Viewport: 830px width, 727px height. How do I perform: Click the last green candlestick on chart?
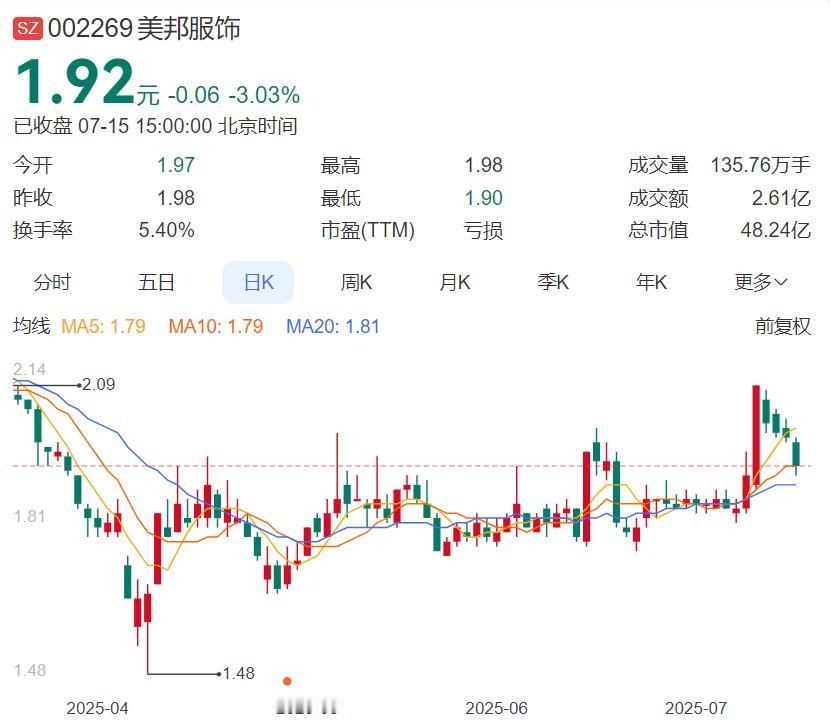(x=796, y=454)
